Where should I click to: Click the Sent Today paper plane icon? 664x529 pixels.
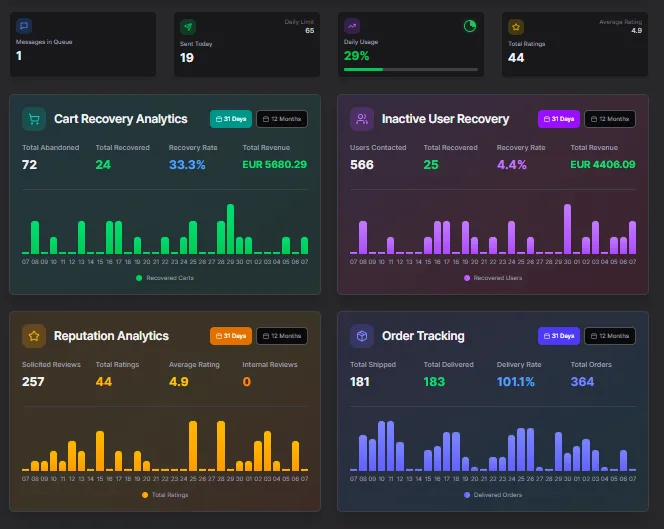tap(187, 27)
